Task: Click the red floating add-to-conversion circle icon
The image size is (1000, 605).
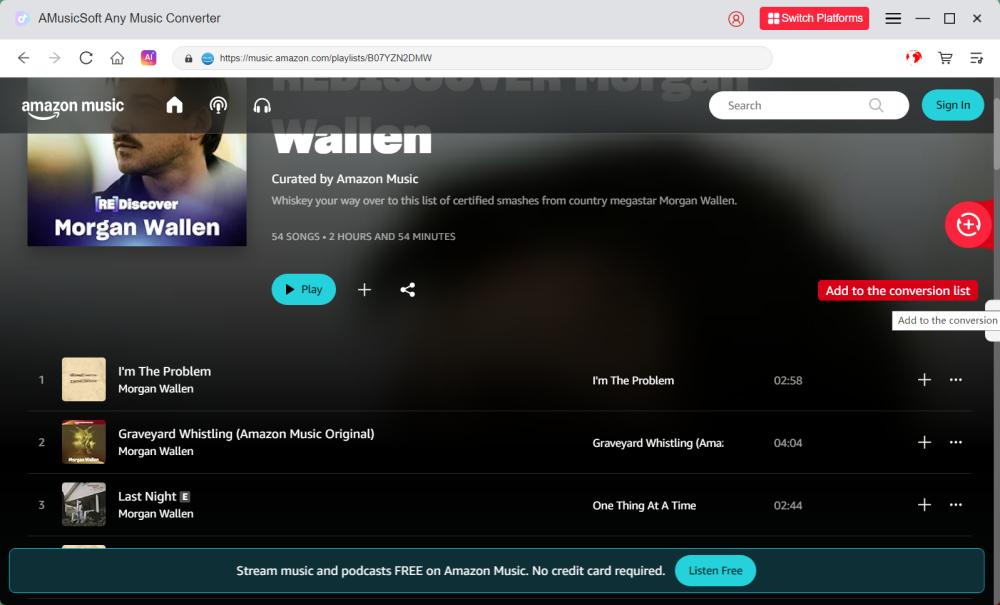Action: (x=968, y=224)
